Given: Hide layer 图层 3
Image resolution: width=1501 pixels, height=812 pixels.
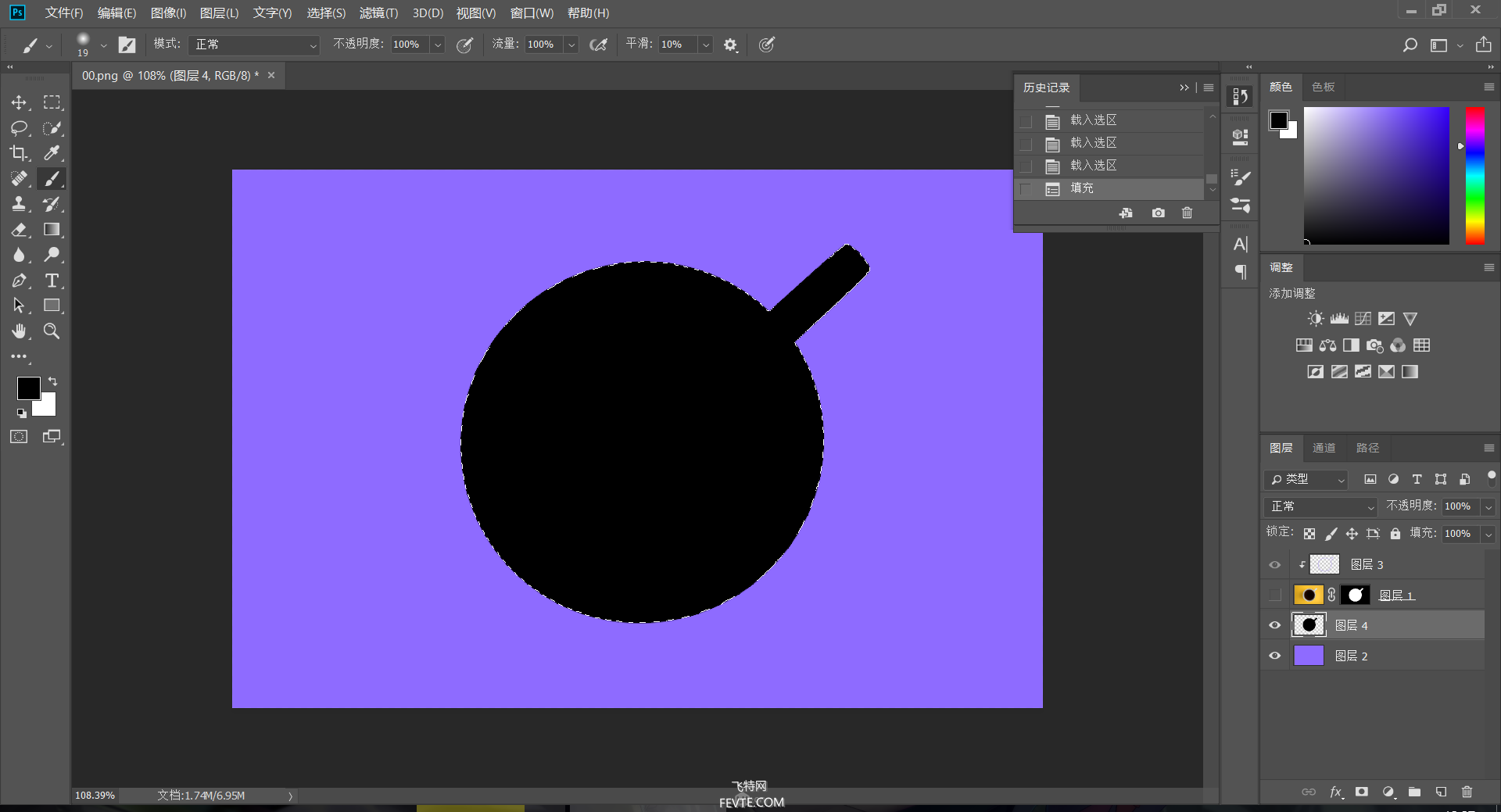Looking at the screenshot, I should (x=1275, y=564).
